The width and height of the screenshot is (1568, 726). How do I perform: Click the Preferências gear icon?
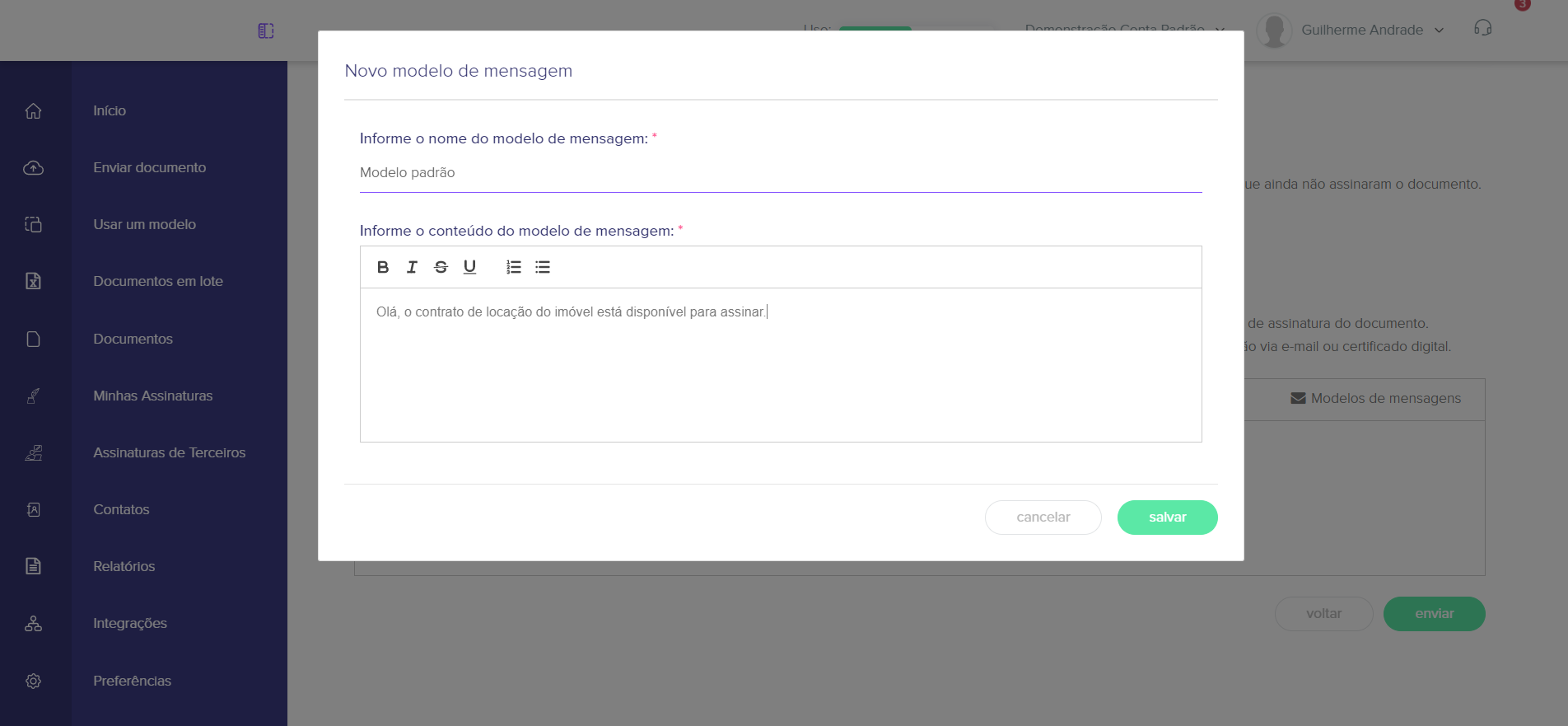[x=33, y=681]
